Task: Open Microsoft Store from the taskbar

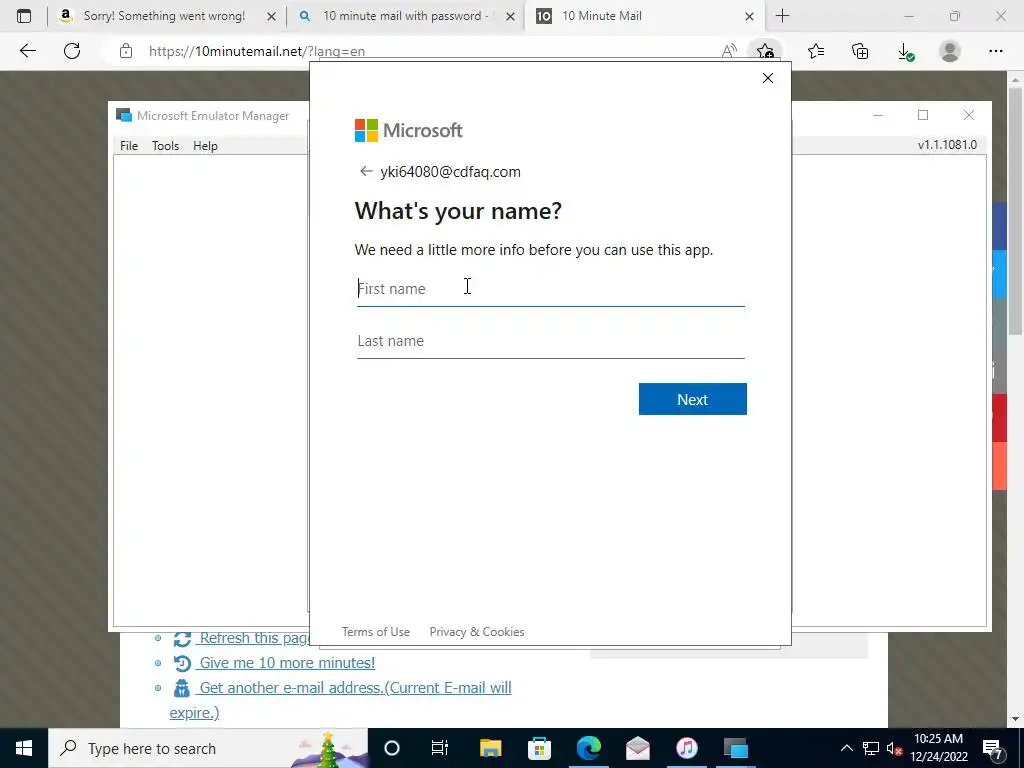Action: coord(539,748)
